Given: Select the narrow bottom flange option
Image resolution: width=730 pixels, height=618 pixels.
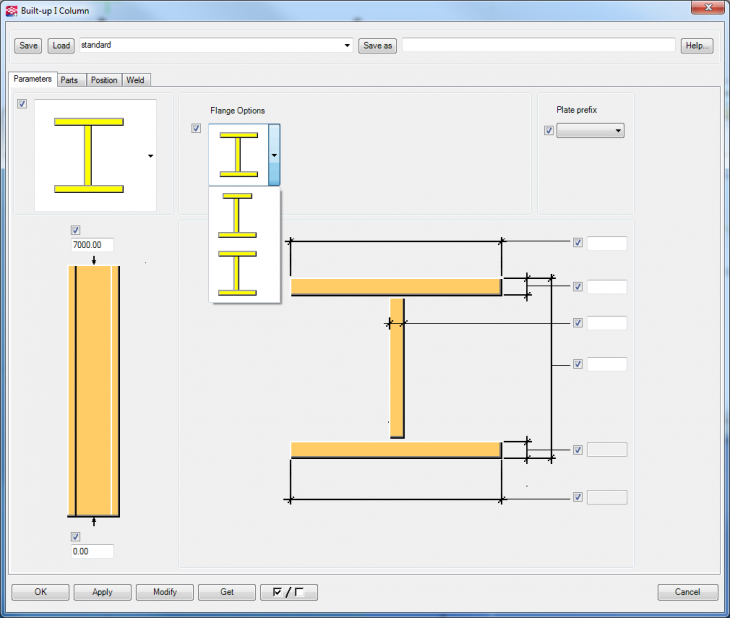Looking at the screenshot, I should point(238,271).
